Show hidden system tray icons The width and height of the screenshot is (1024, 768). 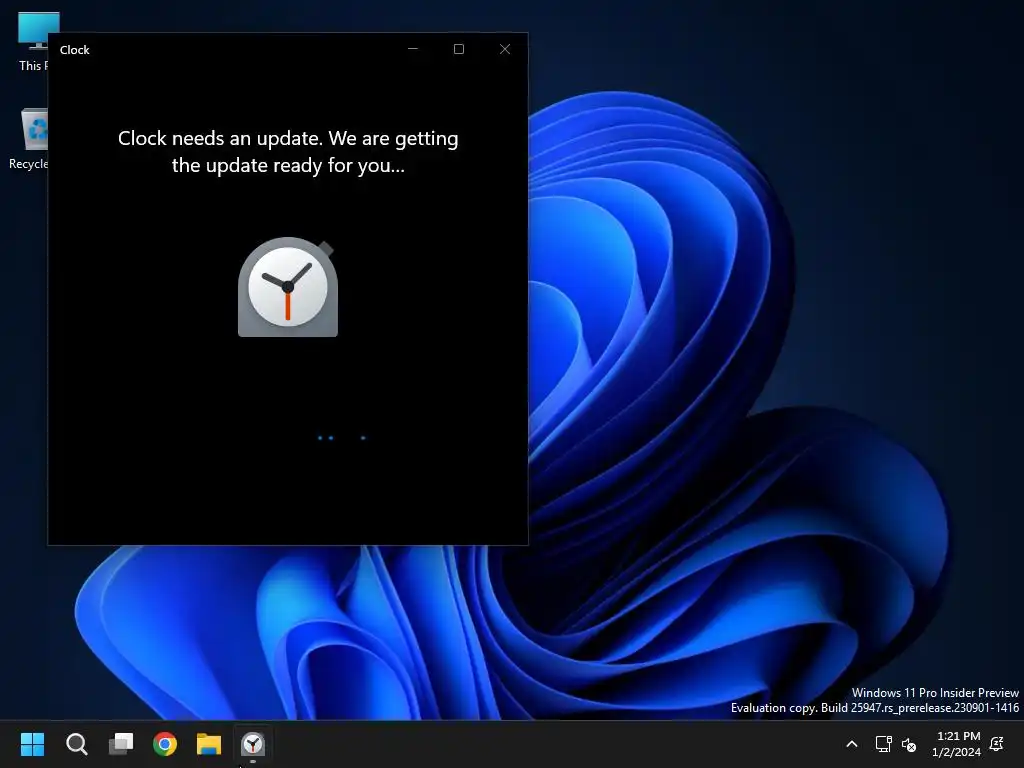(x=852, y=744)
